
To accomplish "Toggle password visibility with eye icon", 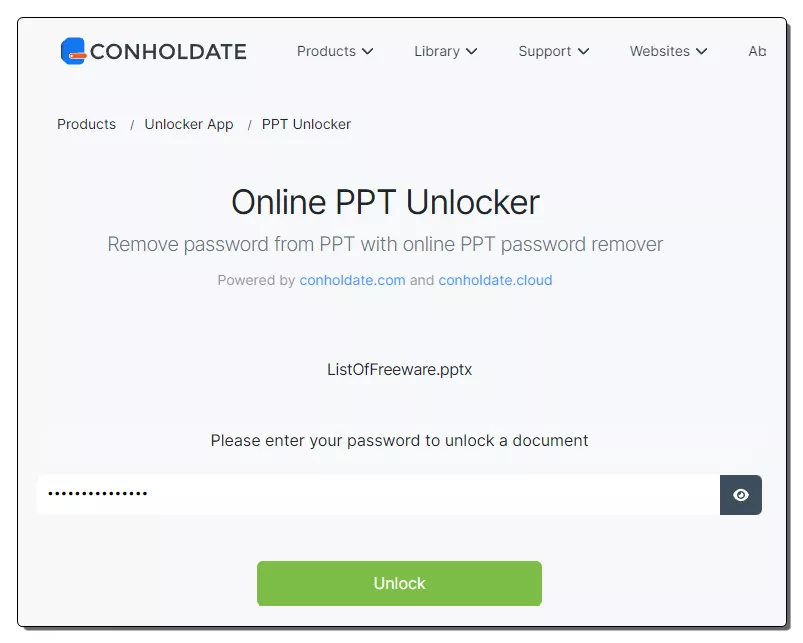I will tap(741, 495).
